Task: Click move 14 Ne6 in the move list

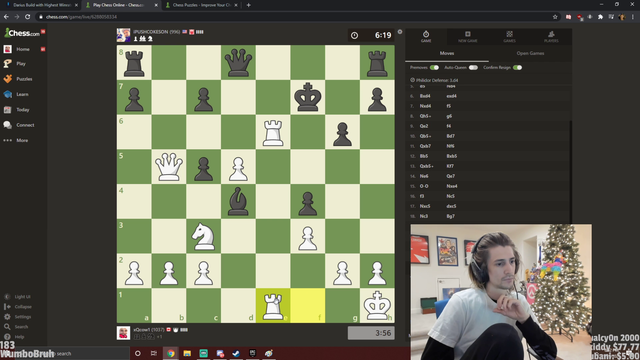Action: [x=424, y=176]
